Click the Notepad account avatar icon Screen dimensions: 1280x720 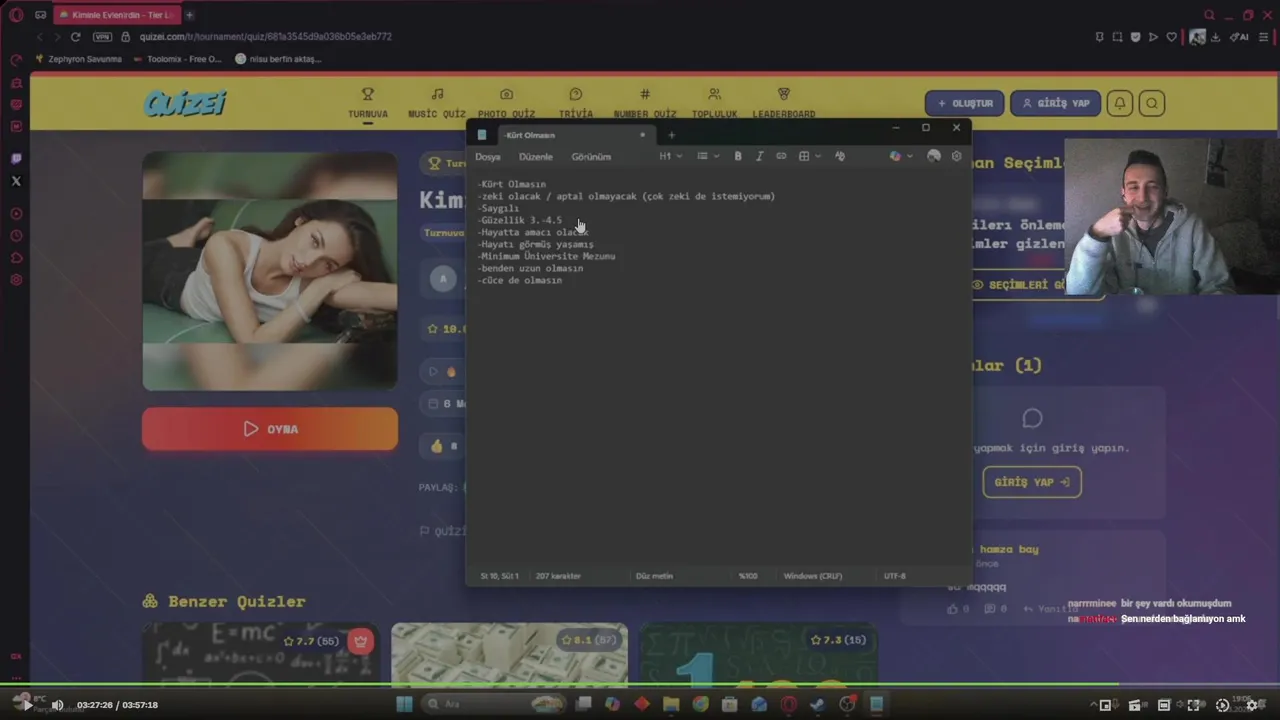(934, 156)
